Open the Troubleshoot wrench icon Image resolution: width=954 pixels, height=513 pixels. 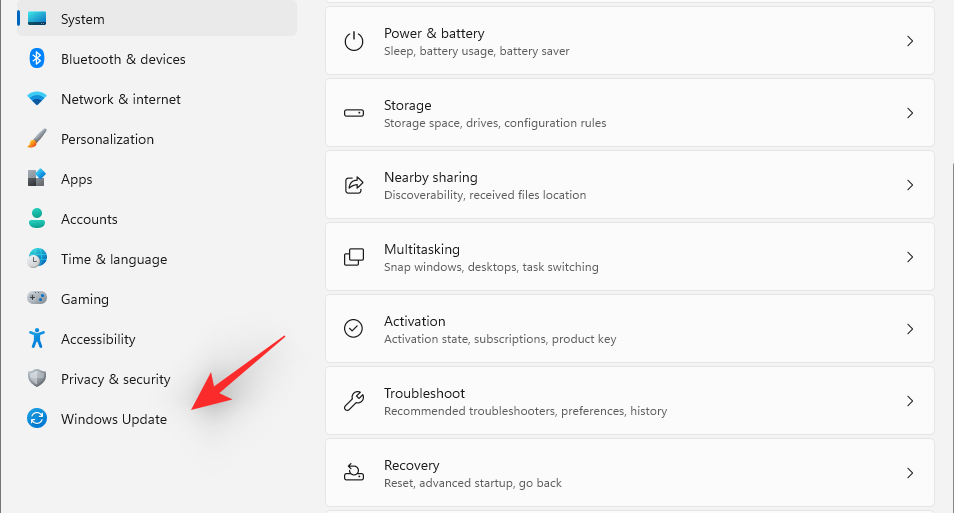(x=354, y=401)
